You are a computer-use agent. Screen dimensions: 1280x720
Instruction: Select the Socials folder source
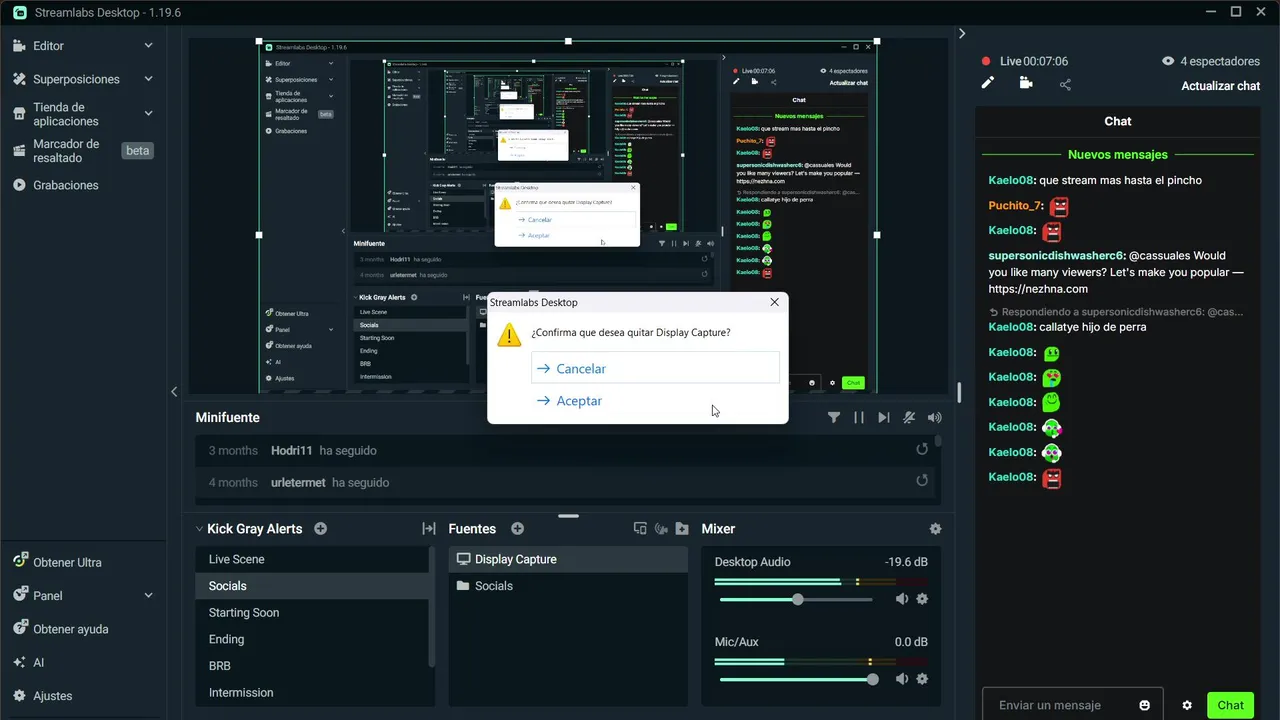coord(568,586)
